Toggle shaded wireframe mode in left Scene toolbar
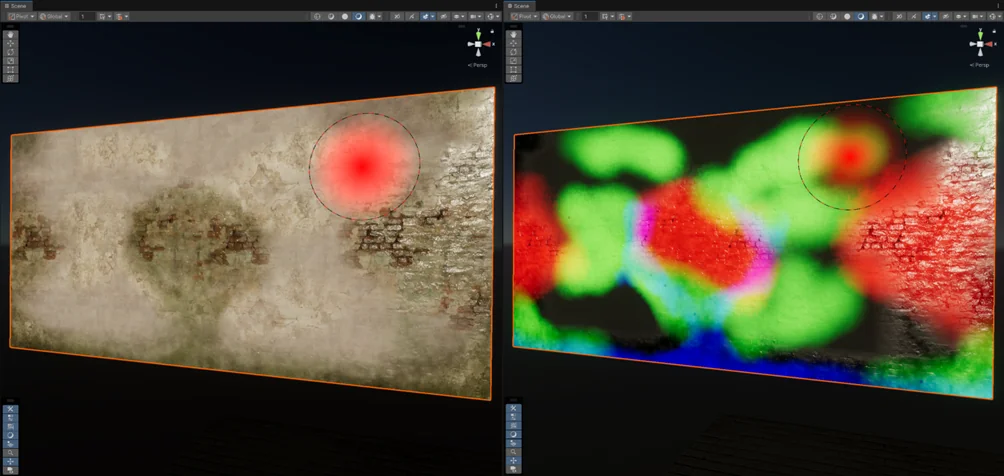Viewport: 1004px width, 476px height. [x=331, y=16]
